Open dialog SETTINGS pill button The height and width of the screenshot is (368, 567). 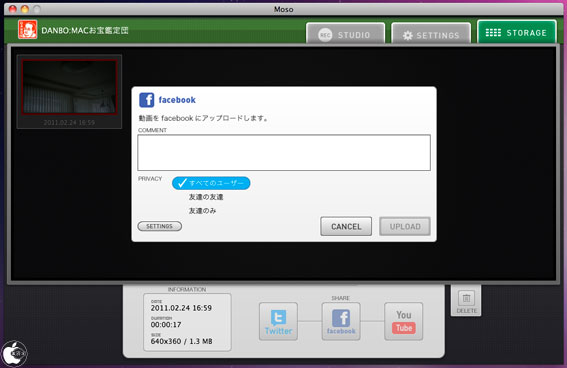click(x=159, y=226)
